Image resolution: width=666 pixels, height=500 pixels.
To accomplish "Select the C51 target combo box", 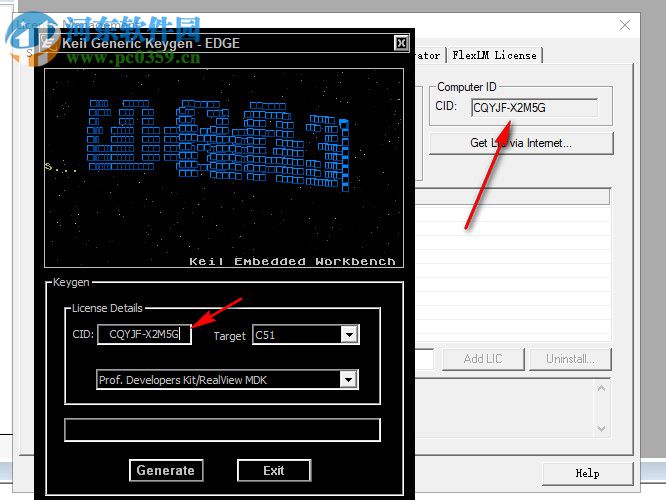I will (306, 335).
